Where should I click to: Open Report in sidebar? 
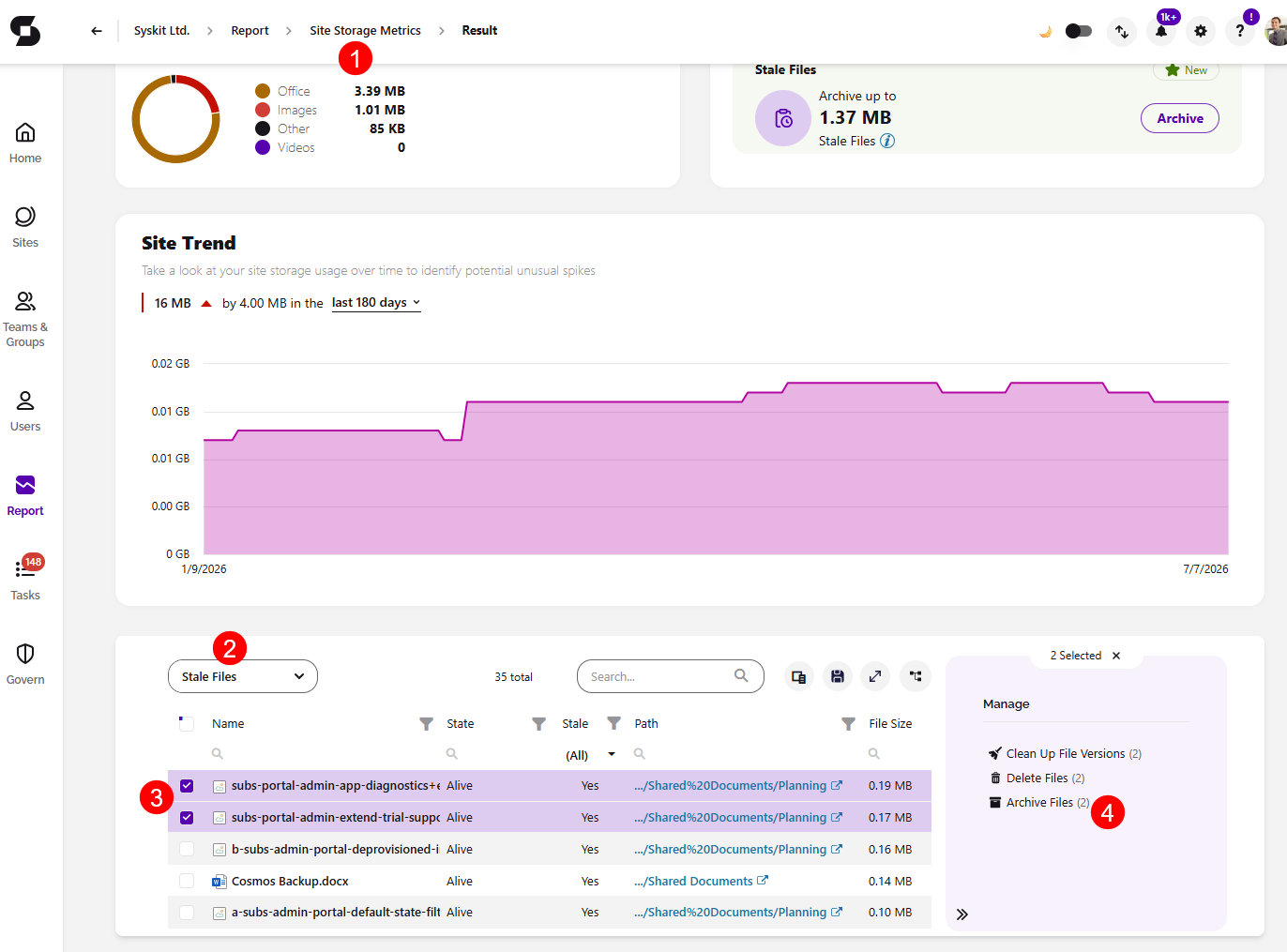[25, 495]
